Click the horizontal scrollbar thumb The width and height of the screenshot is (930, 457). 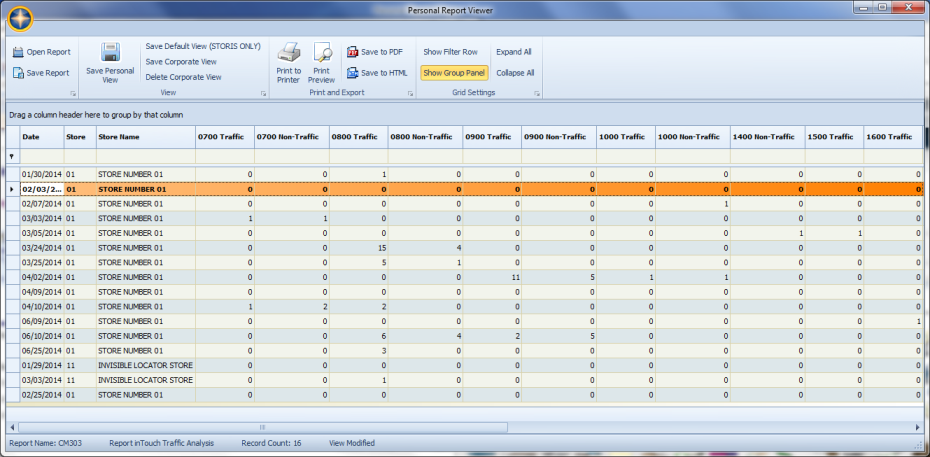(x=263, y=427)
